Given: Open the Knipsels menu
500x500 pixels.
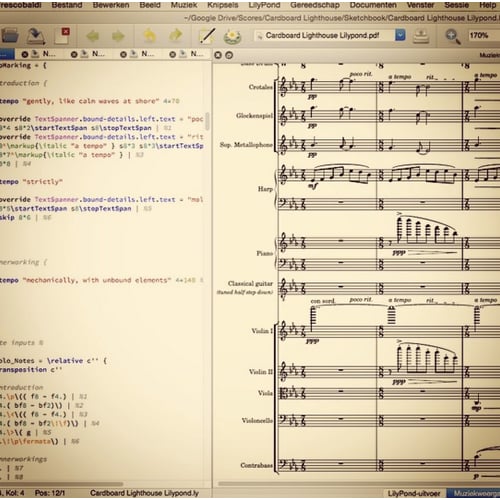Looking at the screenshot, I should (222, 5).
